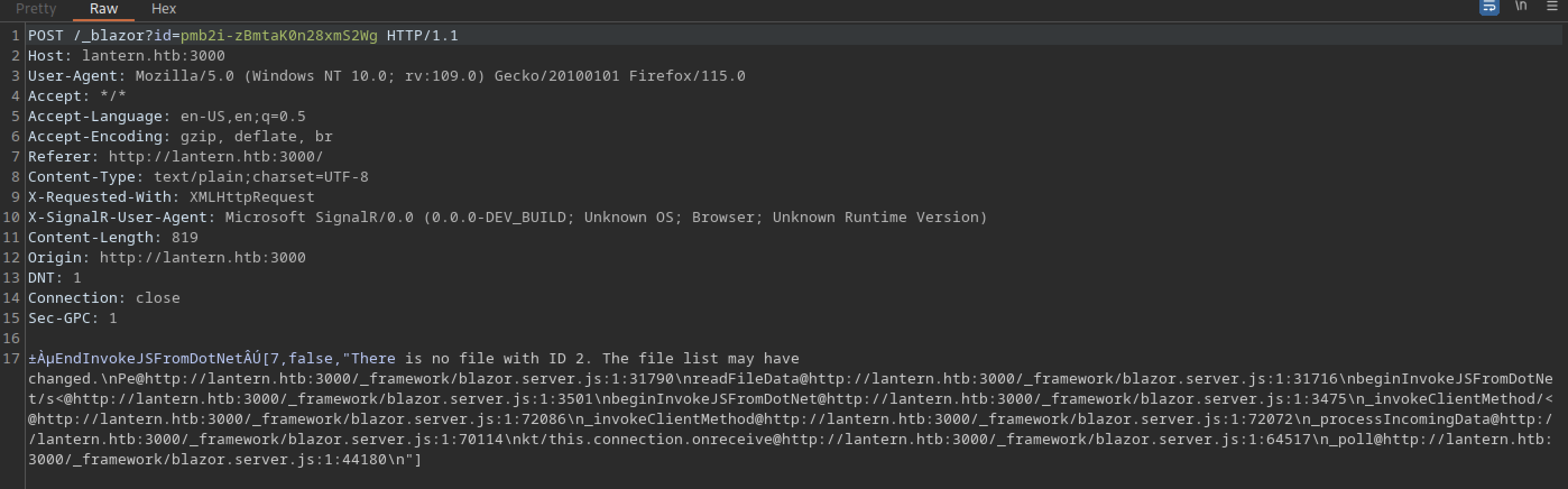Click the id parameter value pmb2i-zBmtaK0n28xmS2Wg
The image size is (1568, 489).
coord(279,35)
